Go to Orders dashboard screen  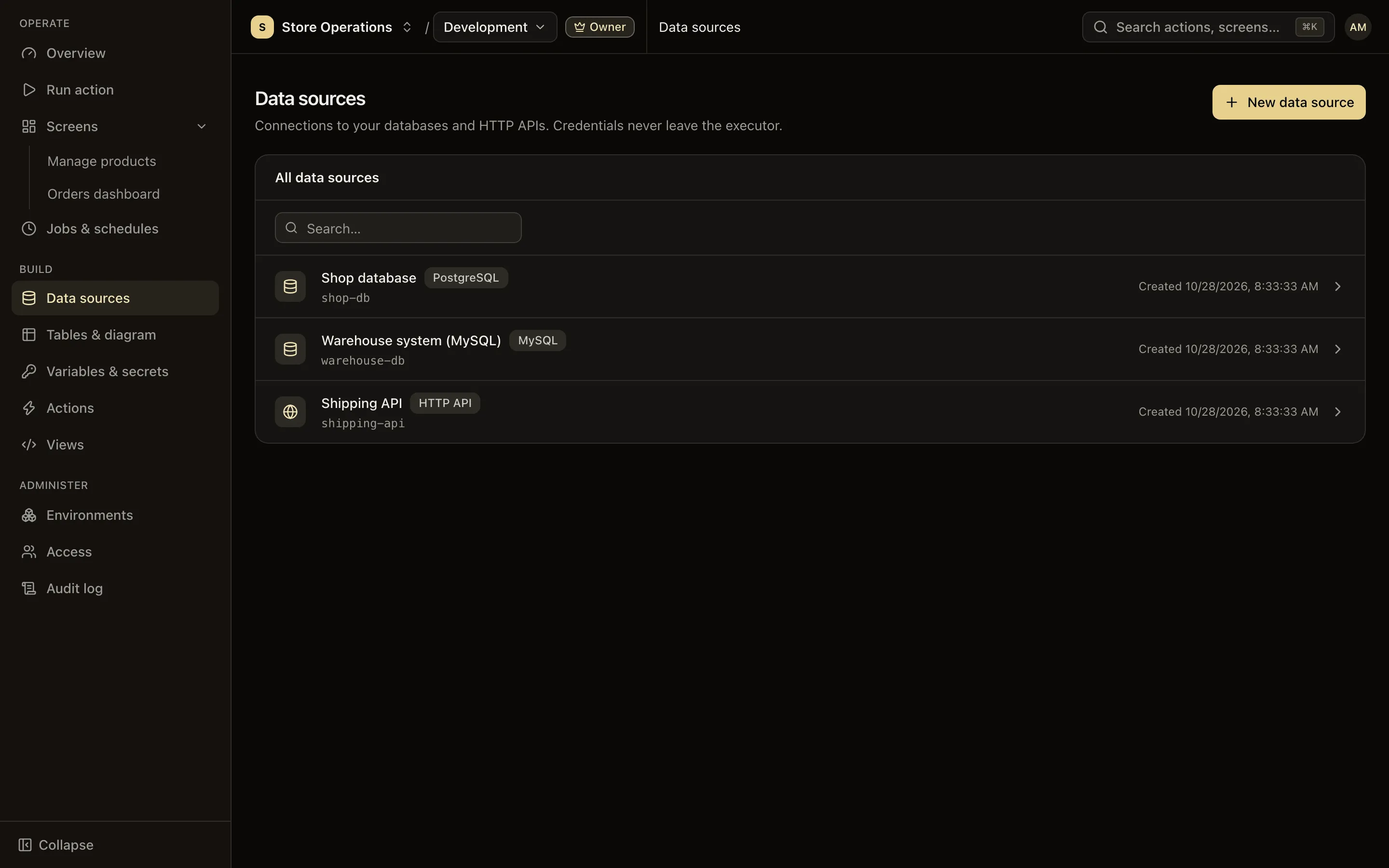(103, 194)
